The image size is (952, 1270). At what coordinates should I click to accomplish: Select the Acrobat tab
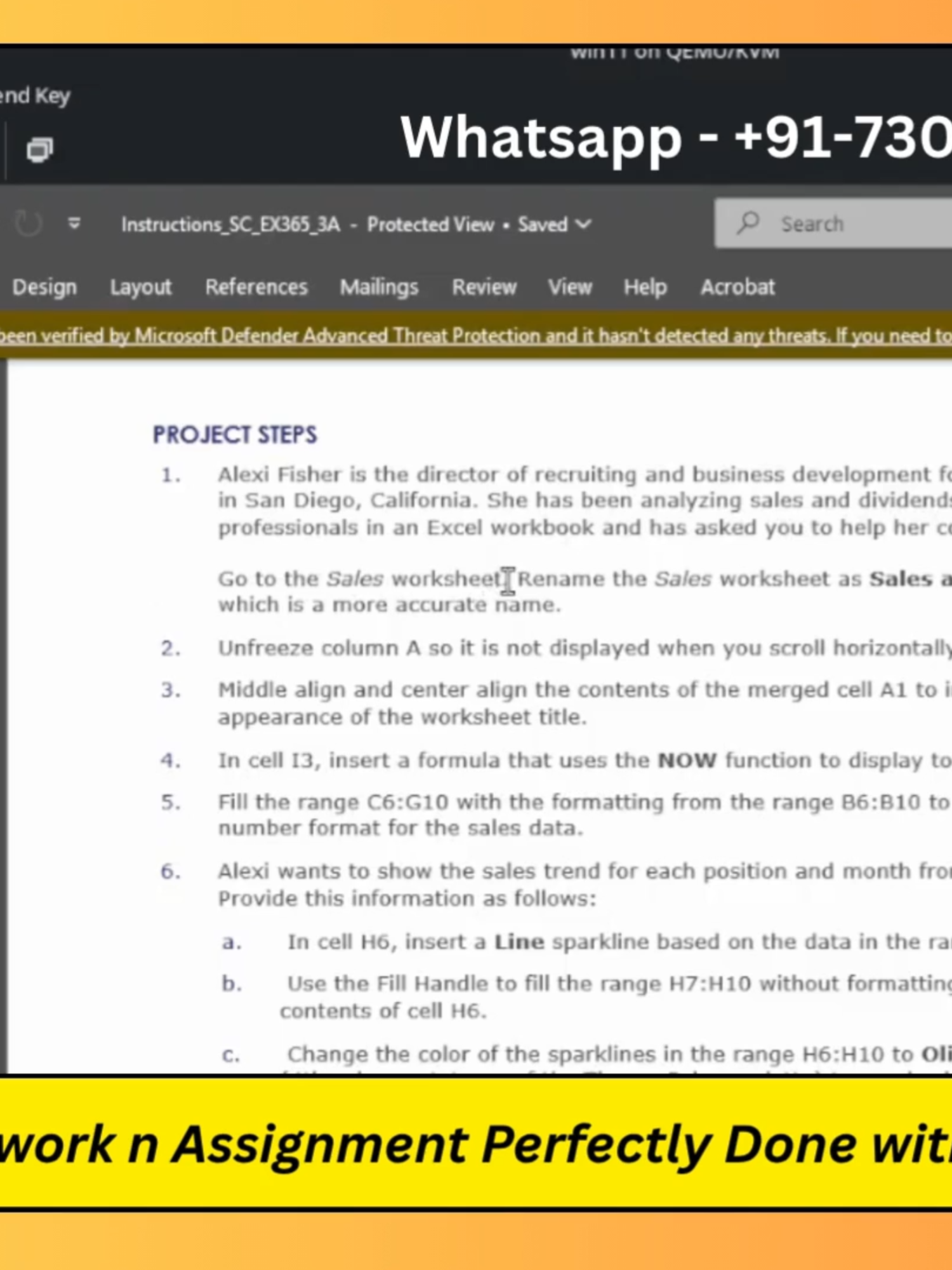(737, 287)
